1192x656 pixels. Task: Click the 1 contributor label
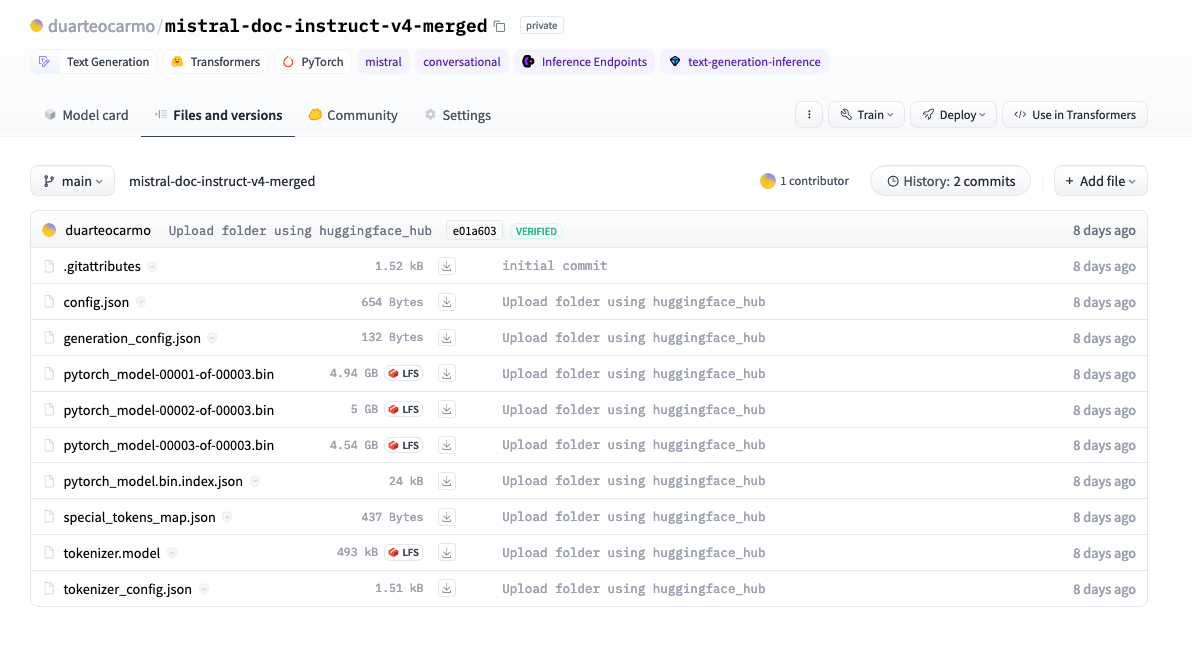click(814, 181)
